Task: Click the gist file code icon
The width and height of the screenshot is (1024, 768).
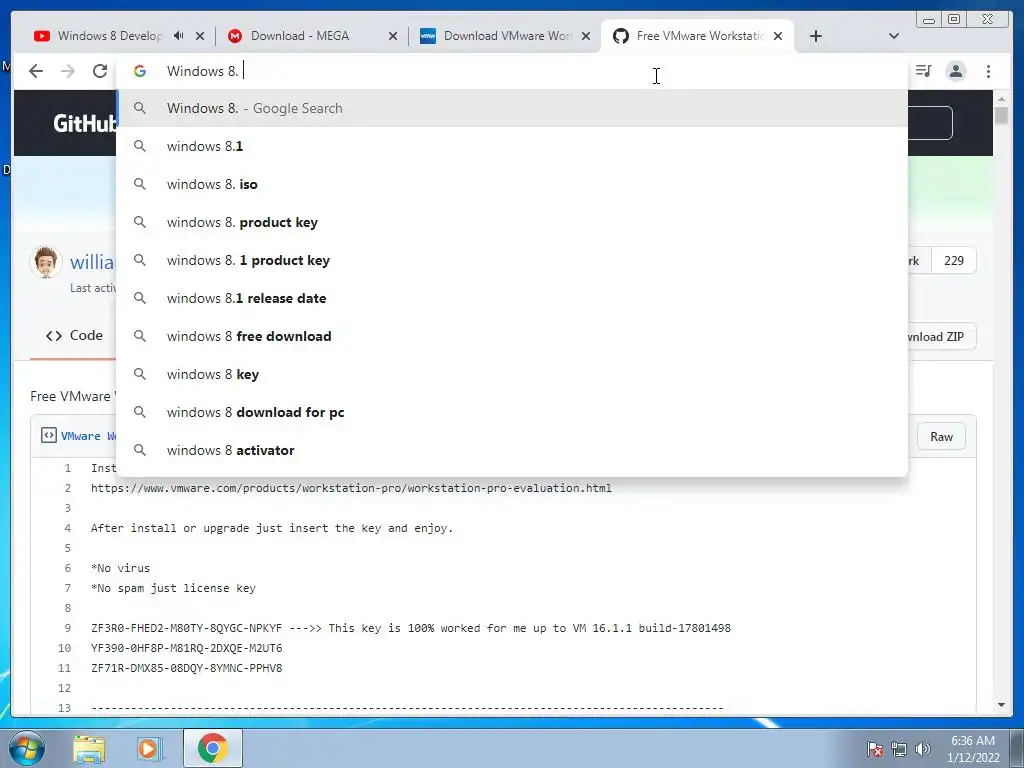Action: pos(48,436)
